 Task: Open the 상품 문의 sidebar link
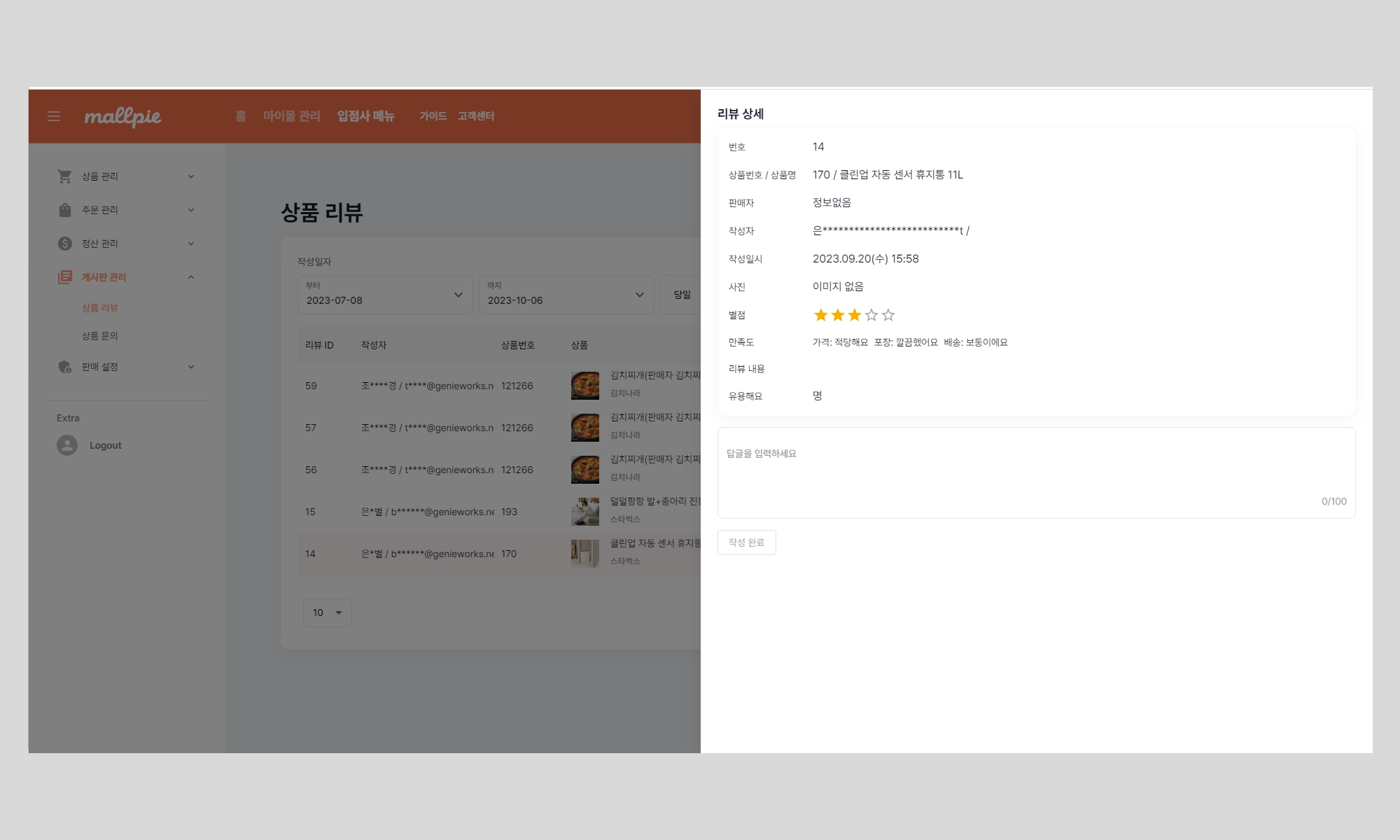tap(100, 336)
